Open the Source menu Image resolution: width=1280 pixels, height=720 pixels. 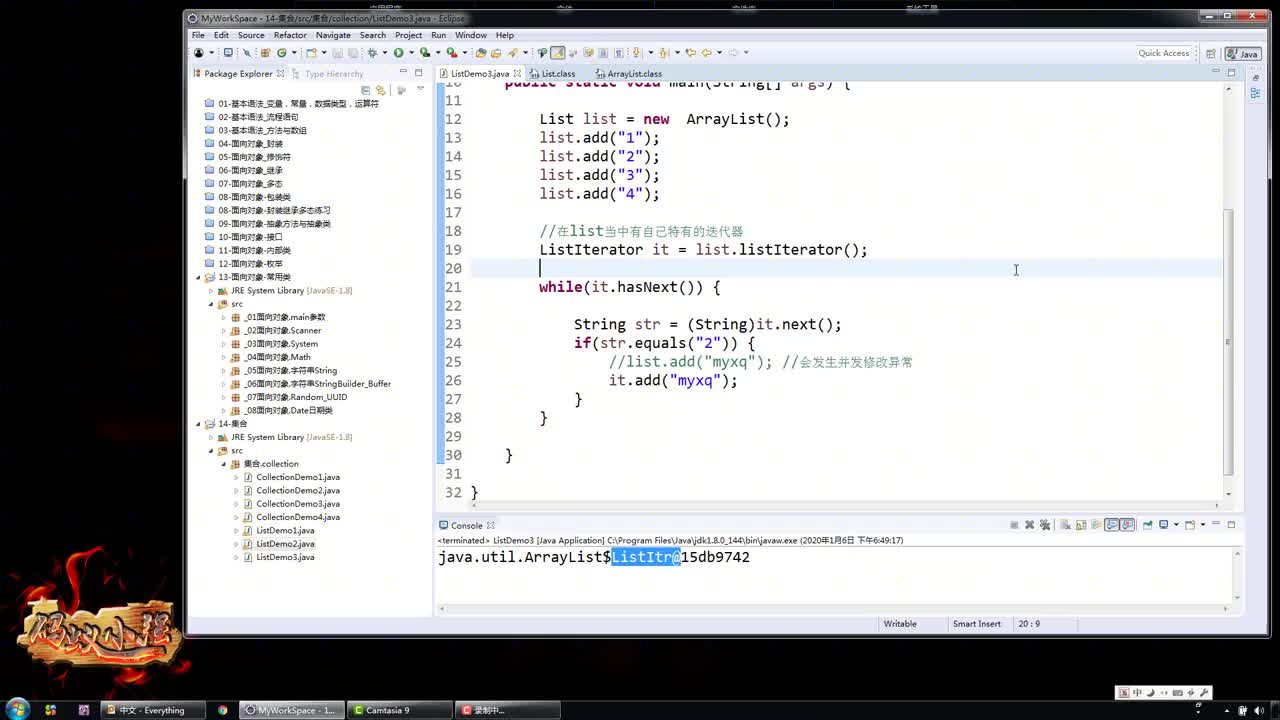pyautogui.click(x=251, y=35)
